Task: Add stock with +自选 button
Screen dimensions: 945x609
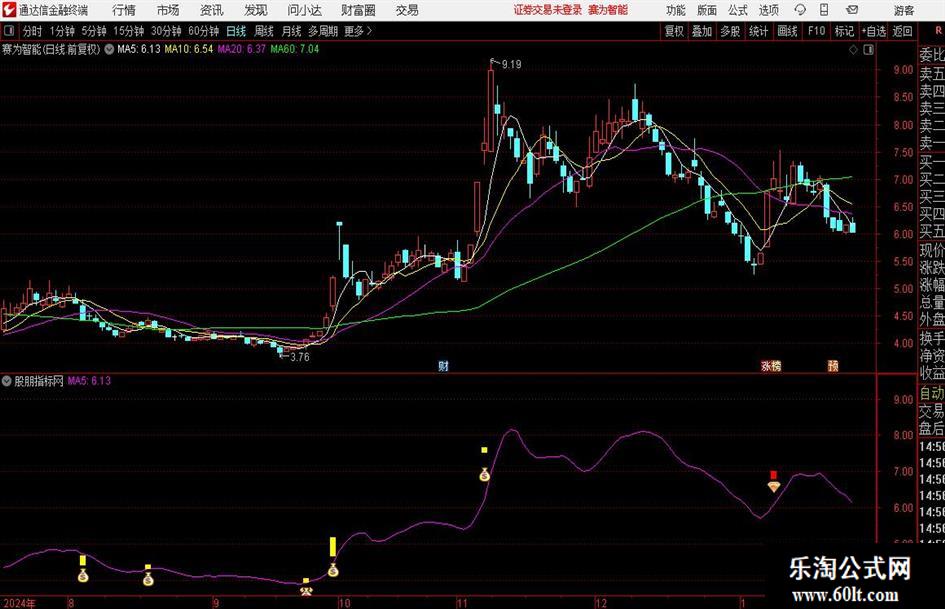Action: click(x=874, y=31)
